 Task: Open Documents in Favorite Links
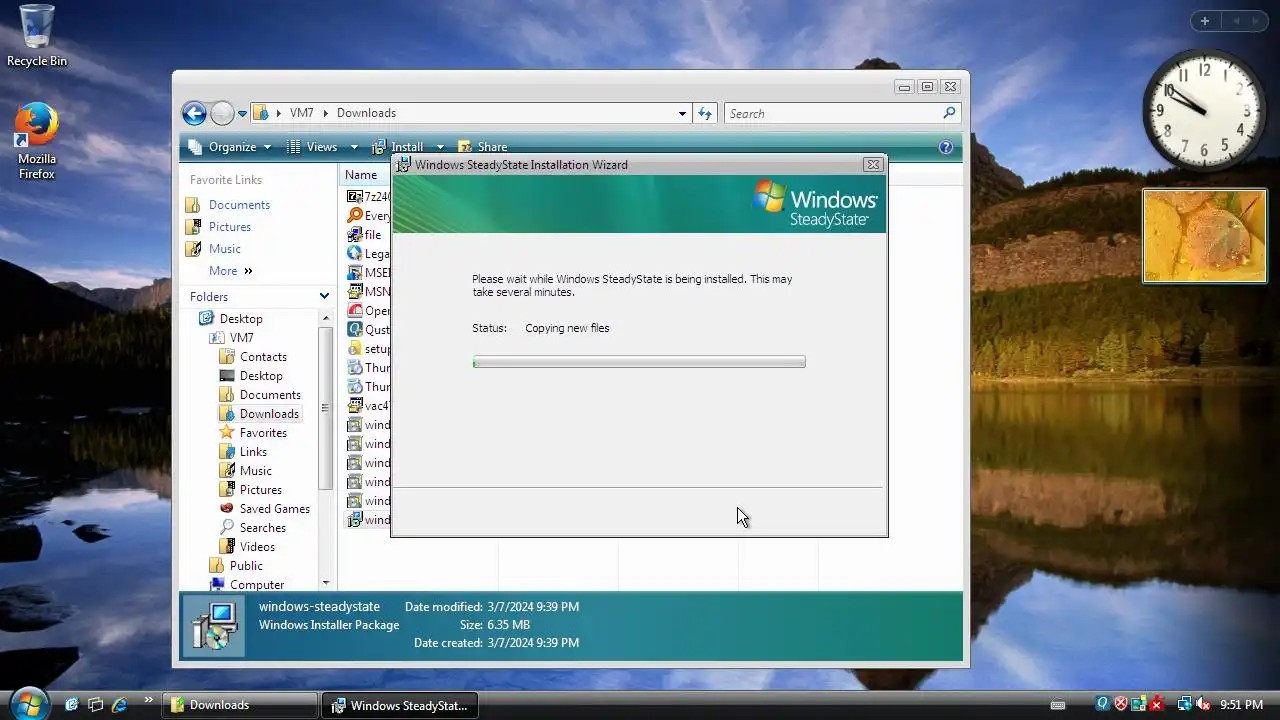tap(239, 205)
